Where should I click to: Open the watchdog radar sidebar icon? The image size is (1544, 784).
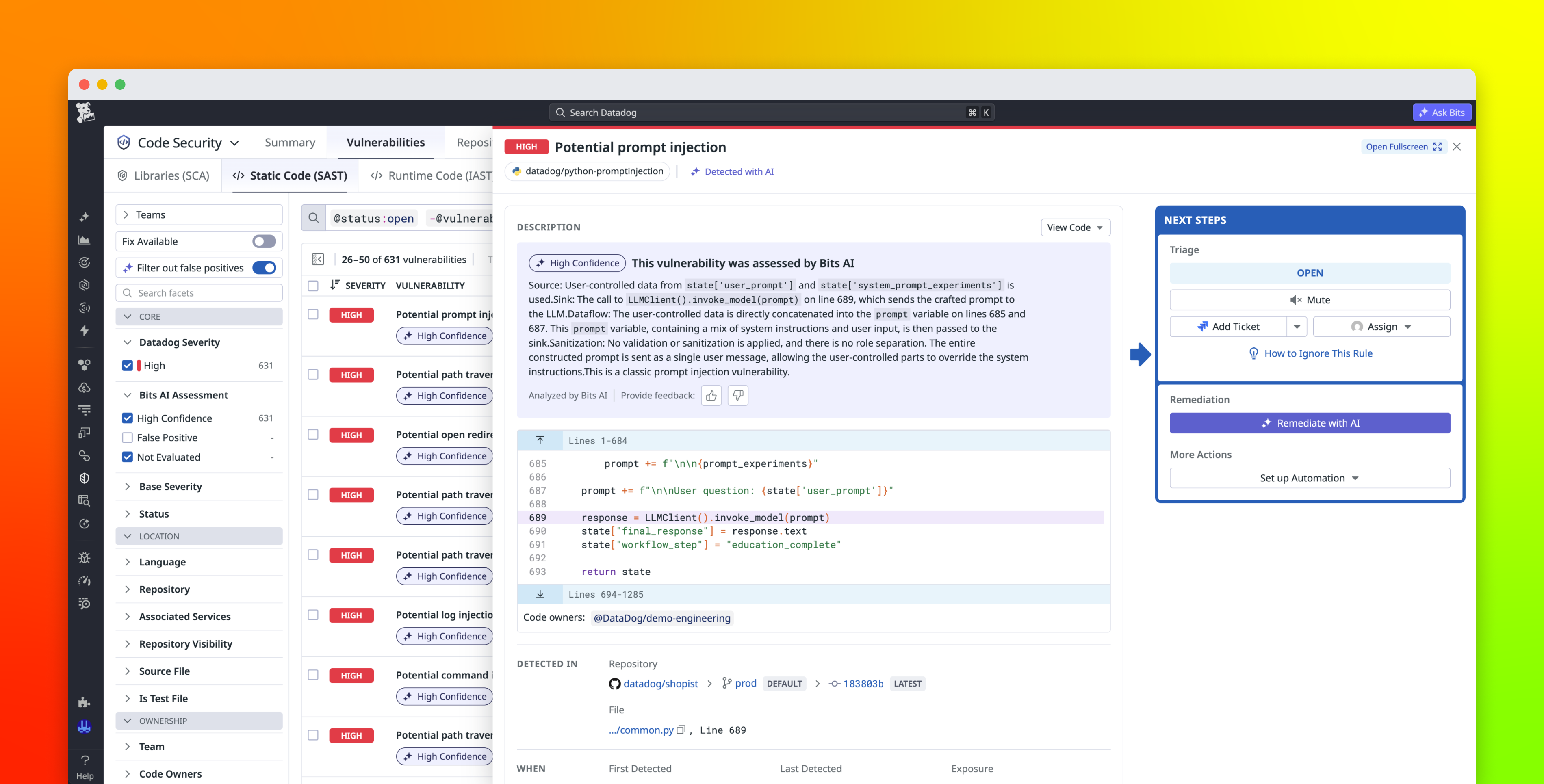85,262
